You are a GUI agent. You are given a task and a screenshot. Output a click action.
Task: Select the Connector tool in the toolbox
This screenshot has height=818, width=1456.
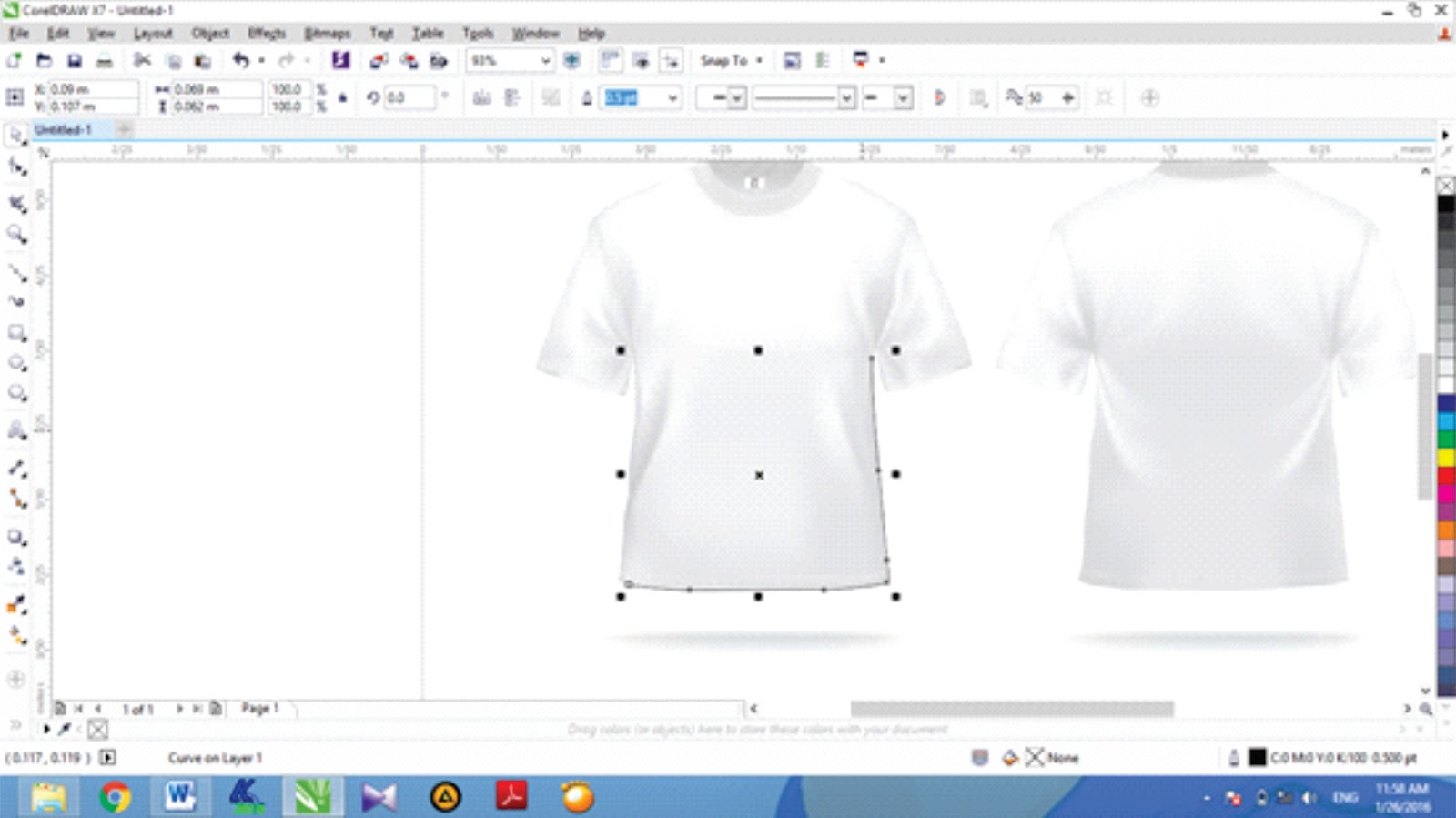tap(16, 498)
